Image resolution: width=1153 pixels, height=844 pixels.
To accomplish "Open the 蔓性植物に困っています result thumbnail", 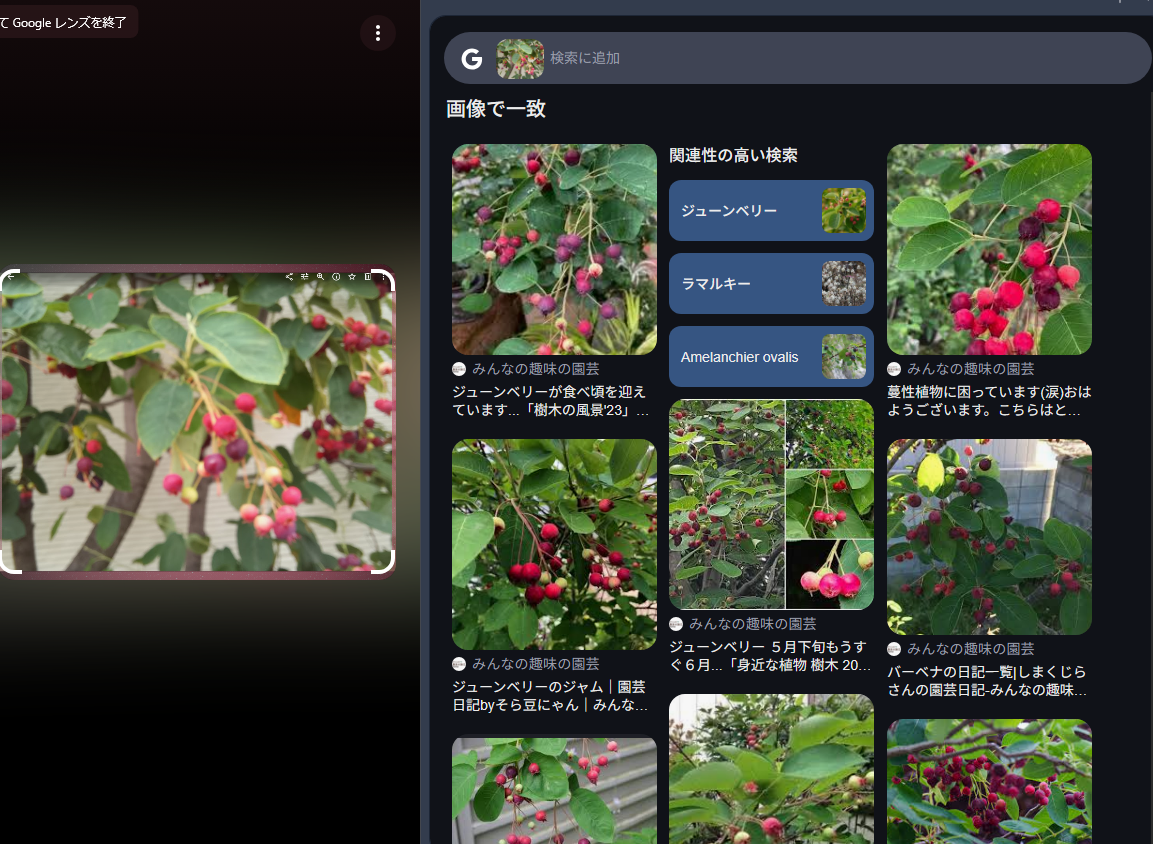I will (989, 249).
